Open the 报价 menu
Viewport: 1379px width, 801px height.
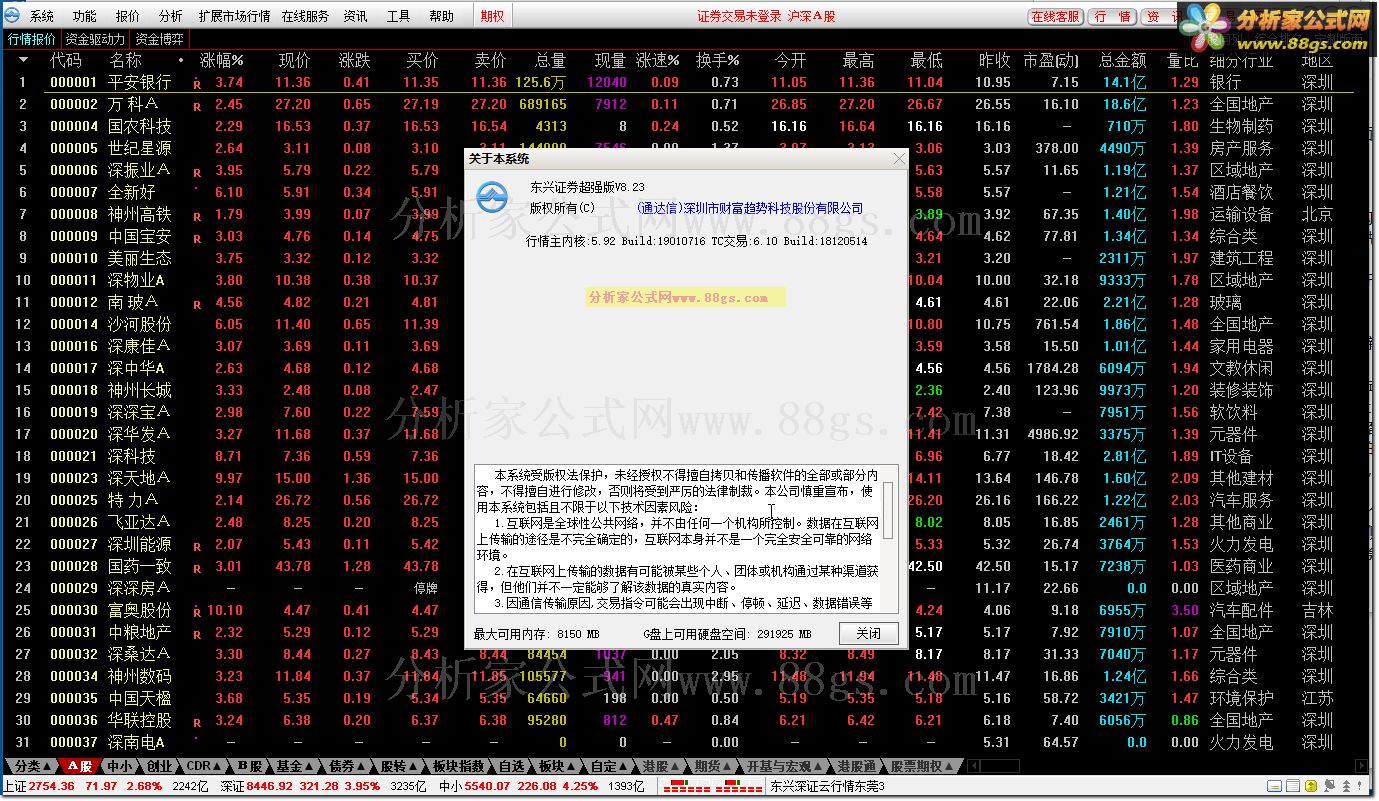(x=128, y=16)
